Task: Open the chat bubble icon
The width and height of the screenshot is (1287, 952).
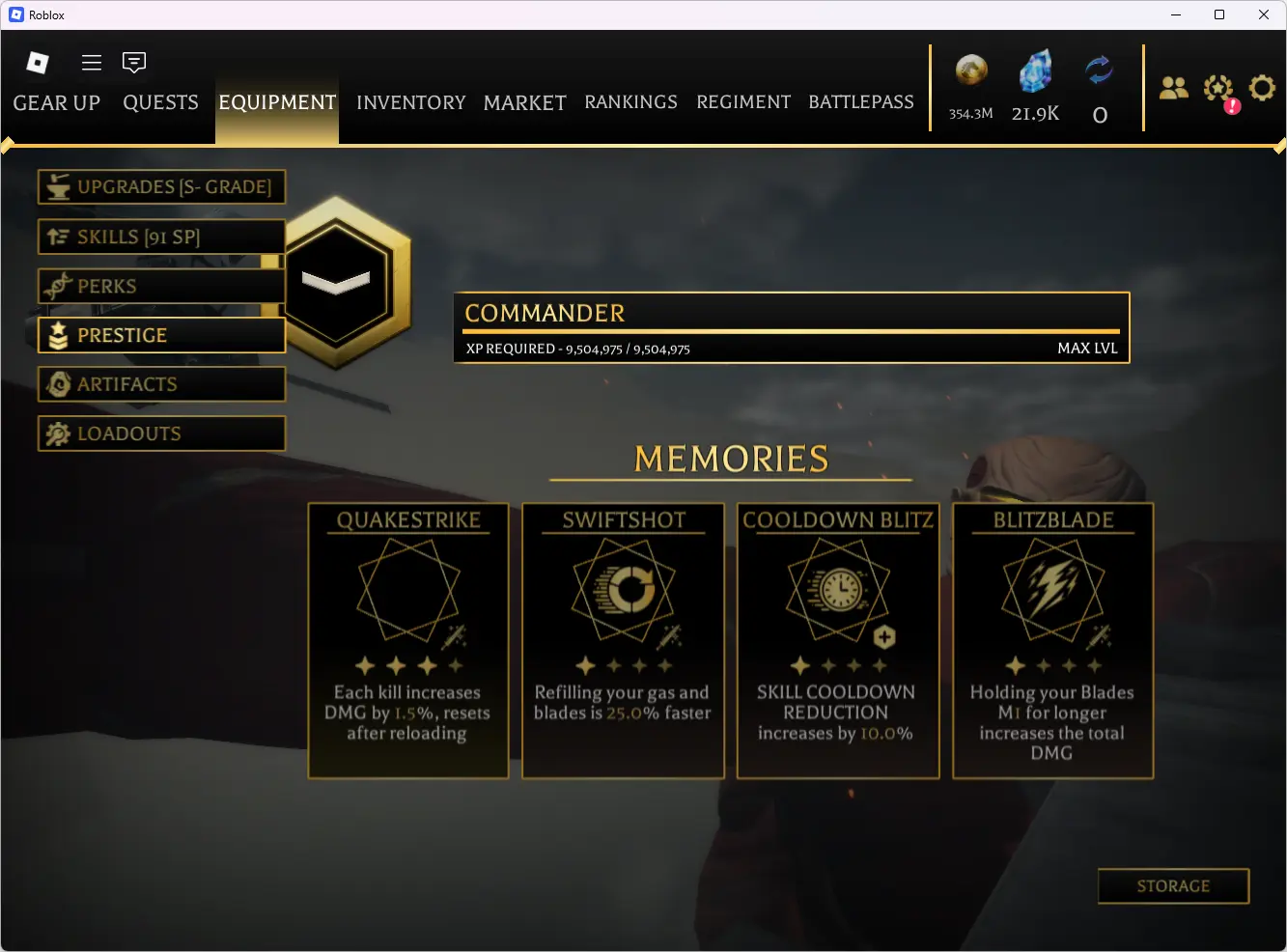Action: [134, 63]
